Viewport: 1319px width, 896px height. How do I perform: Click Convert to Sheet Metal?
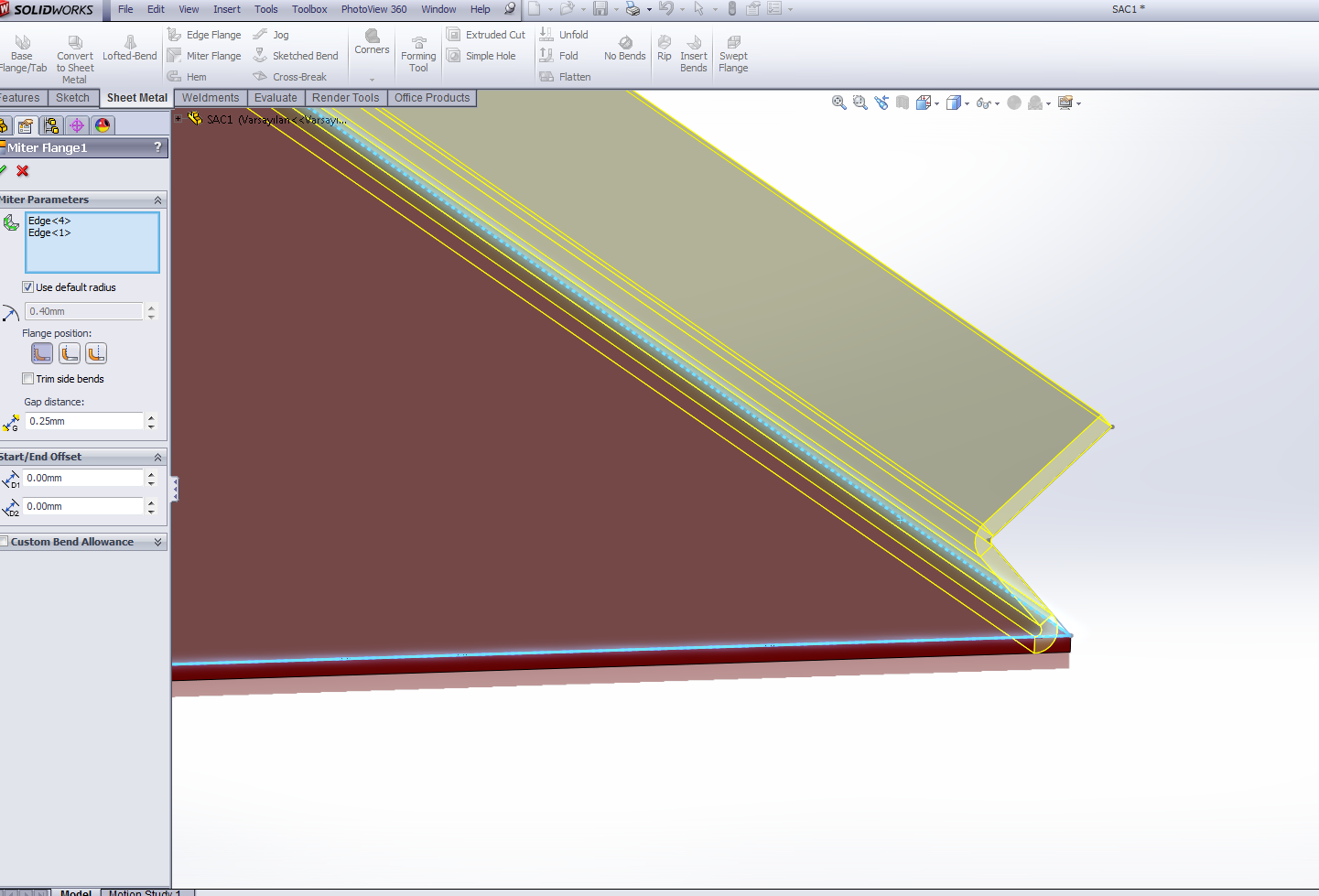pos(75,60)
